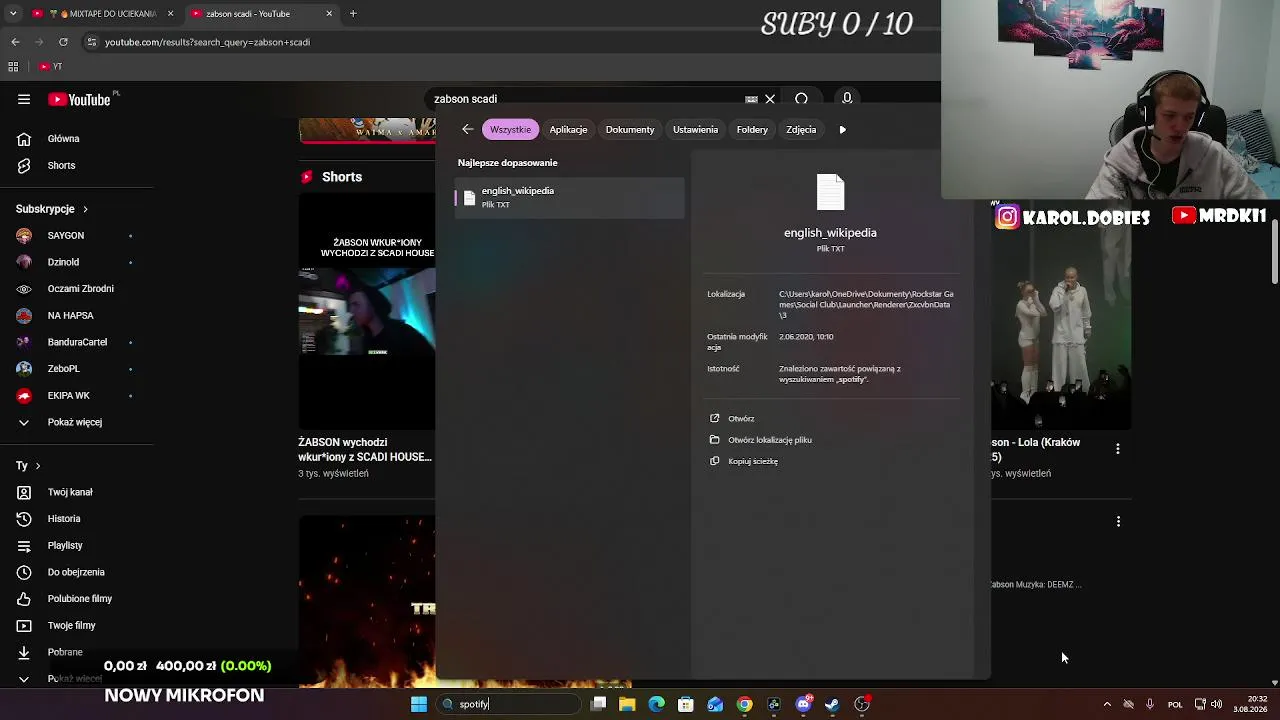Viewport: 1280px width, 720px height.
Task: Switch to the Zdjęcia filter
Action: click(801, 129)
